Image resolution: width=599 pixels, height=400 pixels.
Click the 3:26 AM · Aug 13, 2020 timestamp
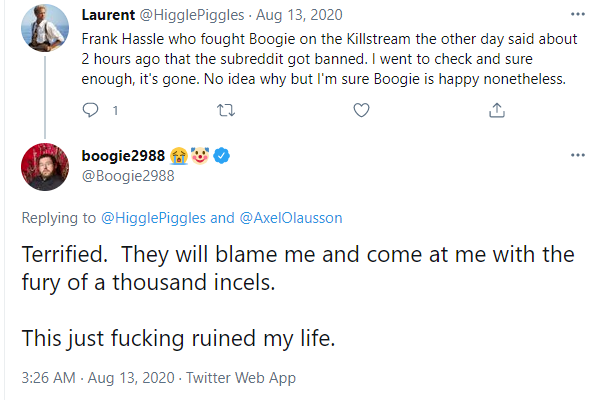point(98,378)
